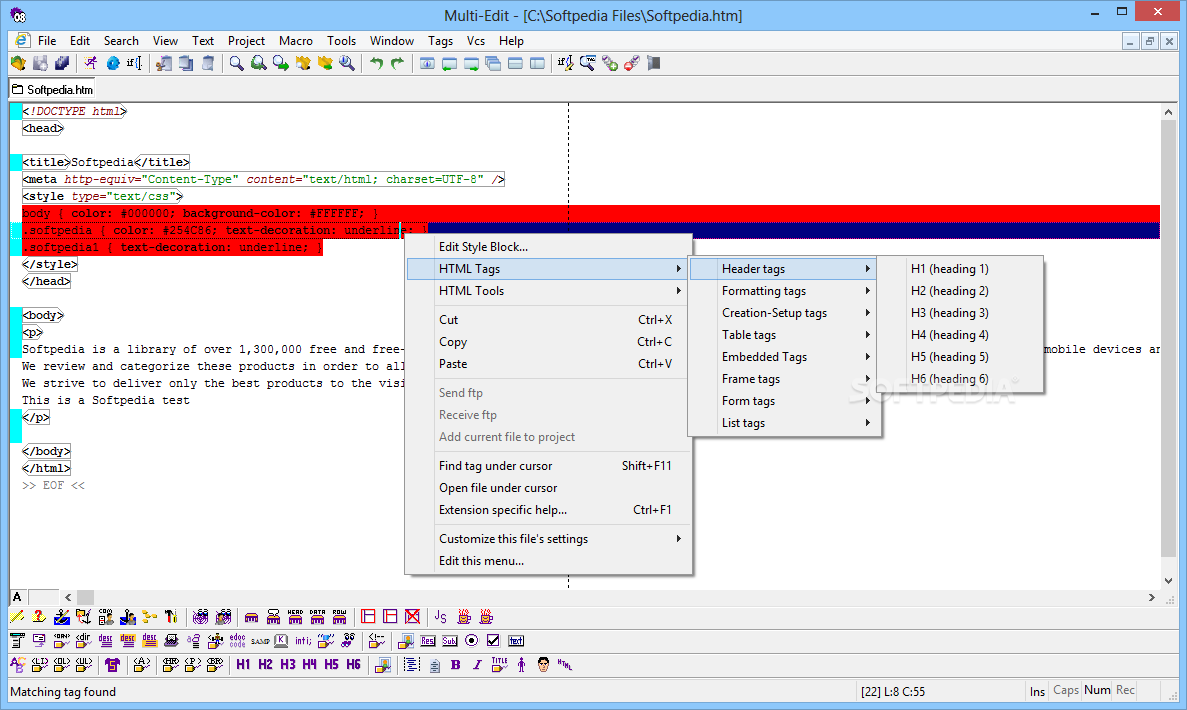Expand the Creation-Setup tags submenu

(784, 313)
